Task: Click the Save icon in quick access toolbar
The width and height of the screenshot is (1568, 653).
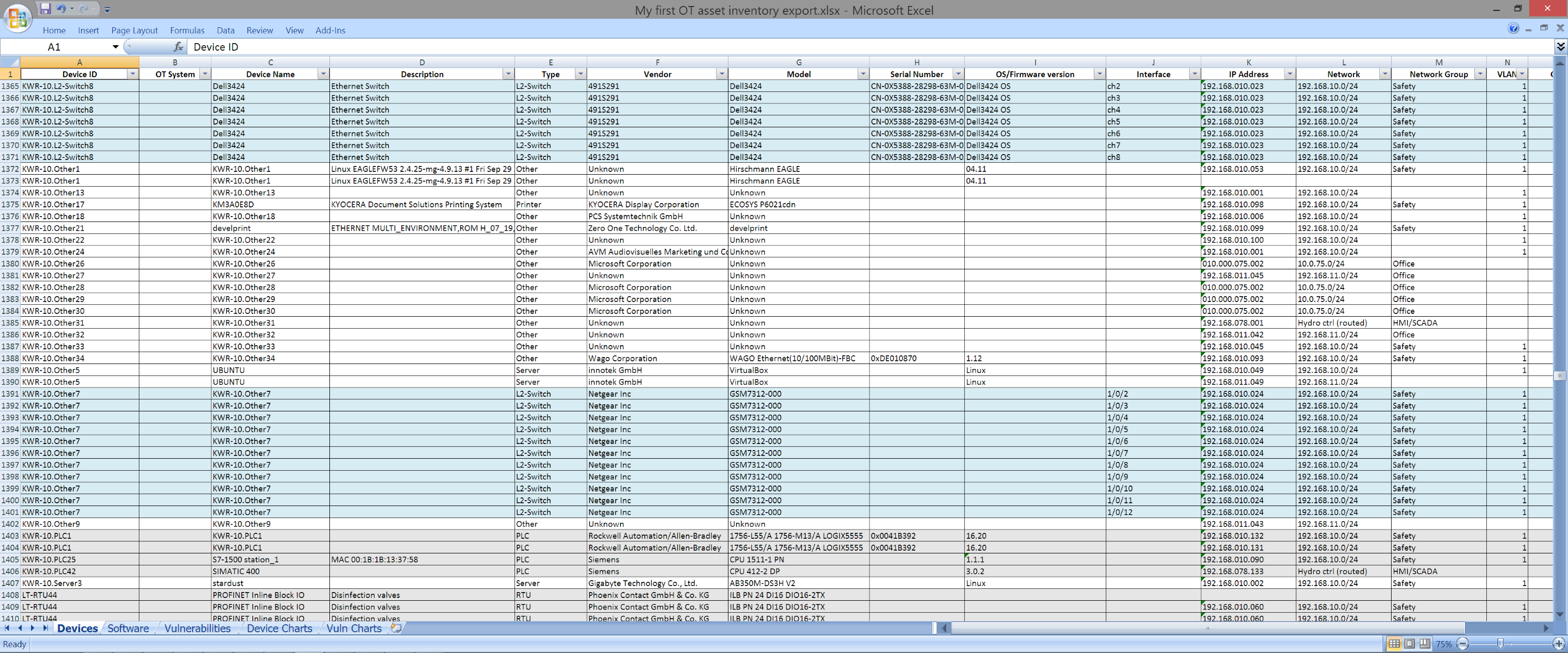Action: [x=45, y=9]
